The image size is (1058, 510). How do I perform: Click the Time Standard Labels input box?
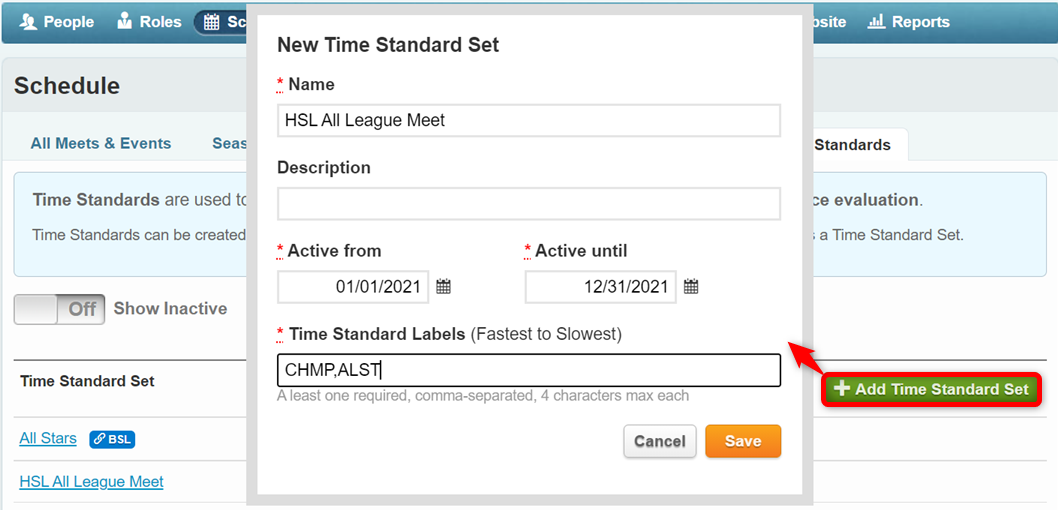(529, 370)
